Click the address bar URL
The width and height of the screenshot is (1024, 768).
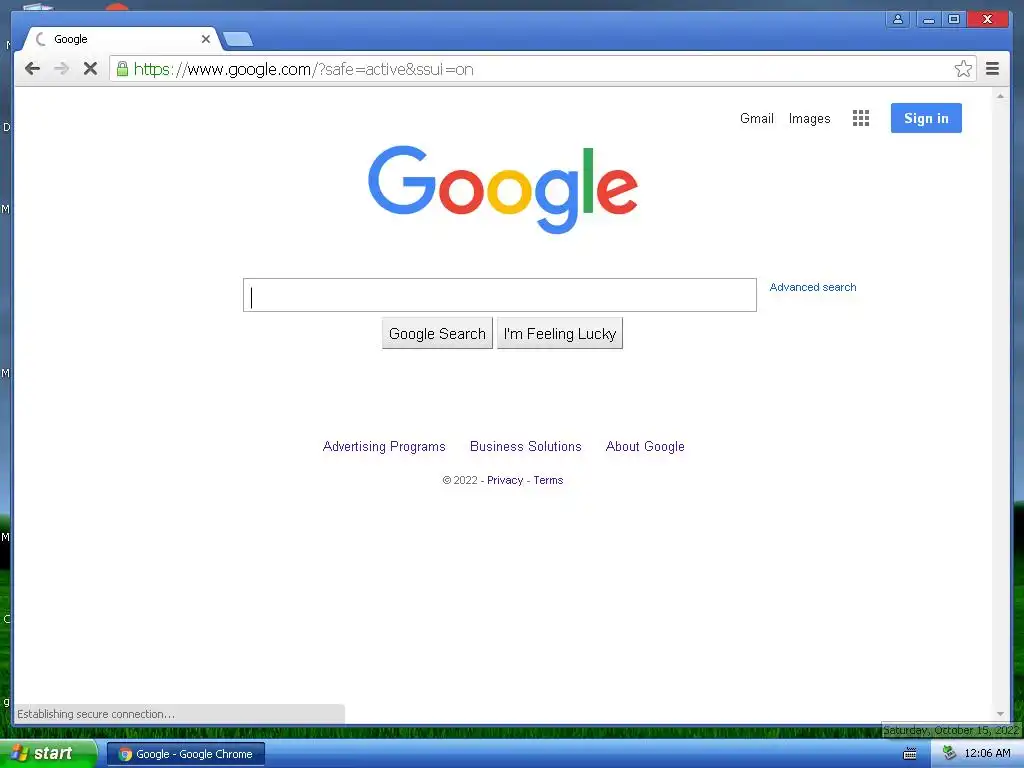(x=304, y=69)
